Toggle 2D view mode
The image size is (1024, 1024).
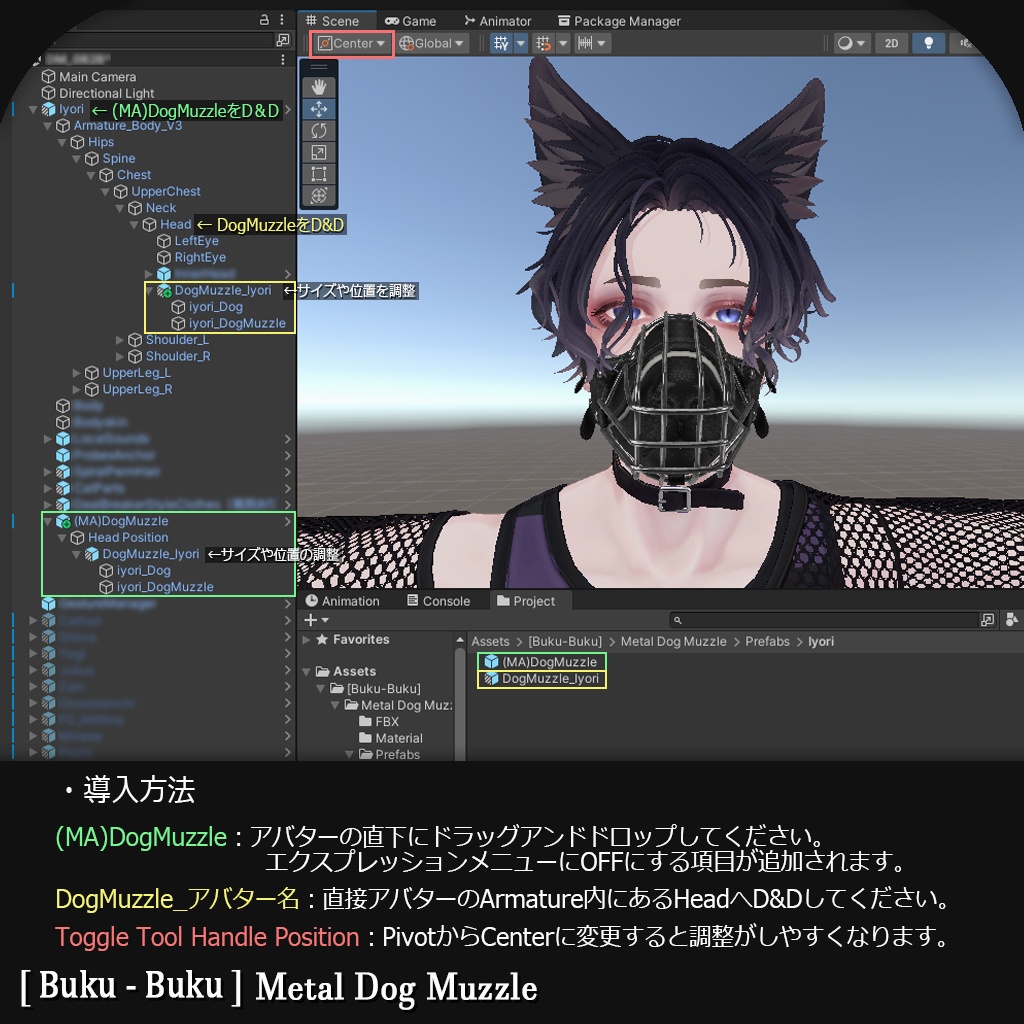[x=892, y=43]
